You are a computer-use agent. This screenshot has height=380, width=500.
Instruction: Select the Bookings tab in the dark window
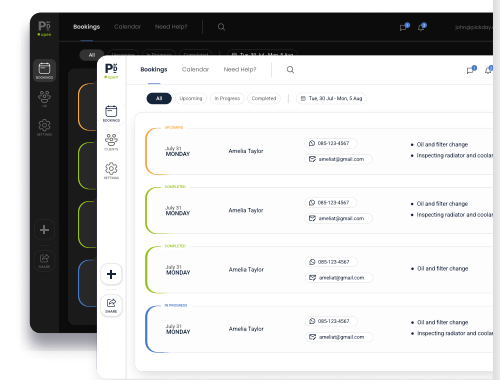(x=87, y=27)
